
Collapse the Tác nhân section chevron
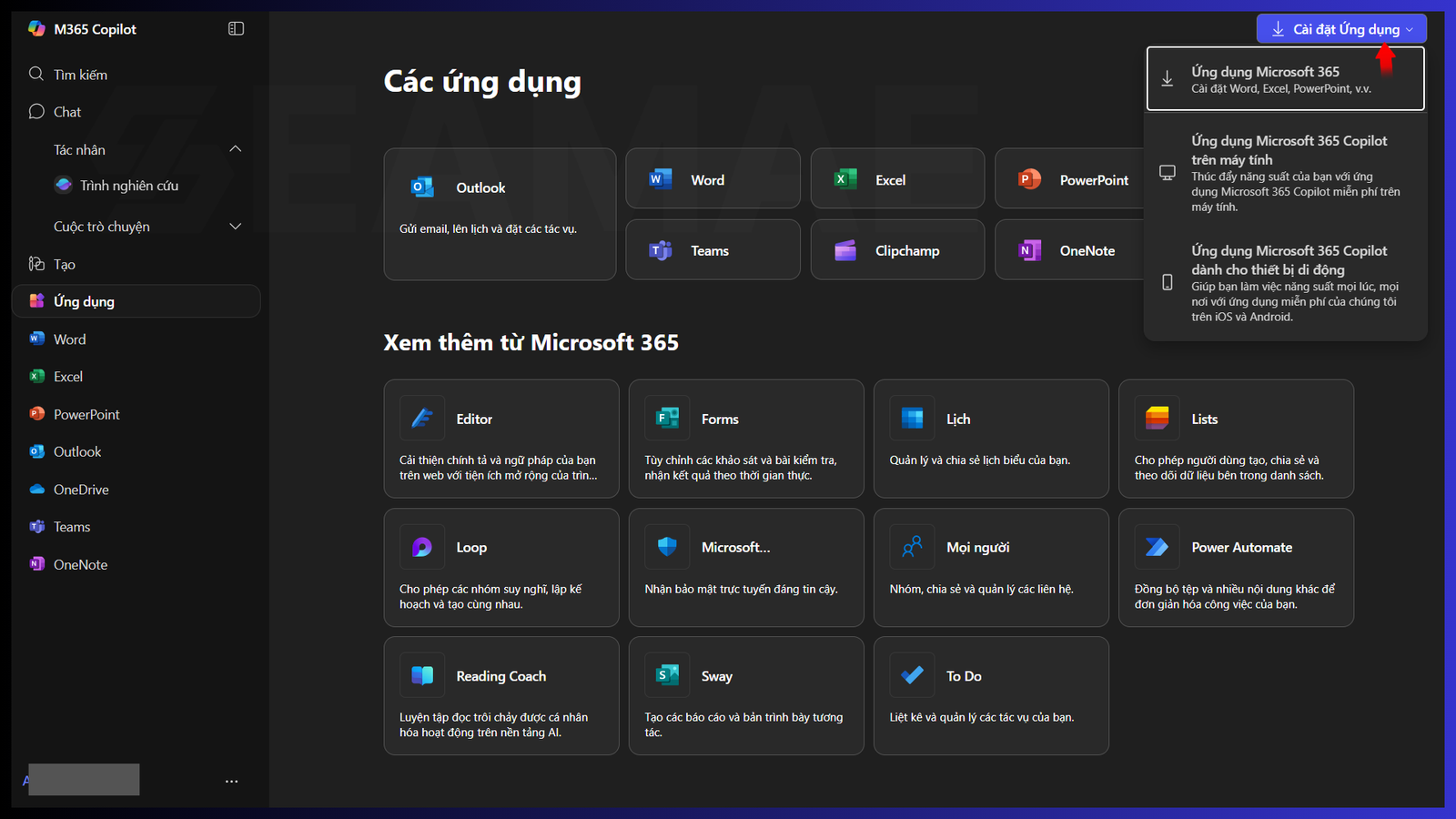tap(236, 149)
